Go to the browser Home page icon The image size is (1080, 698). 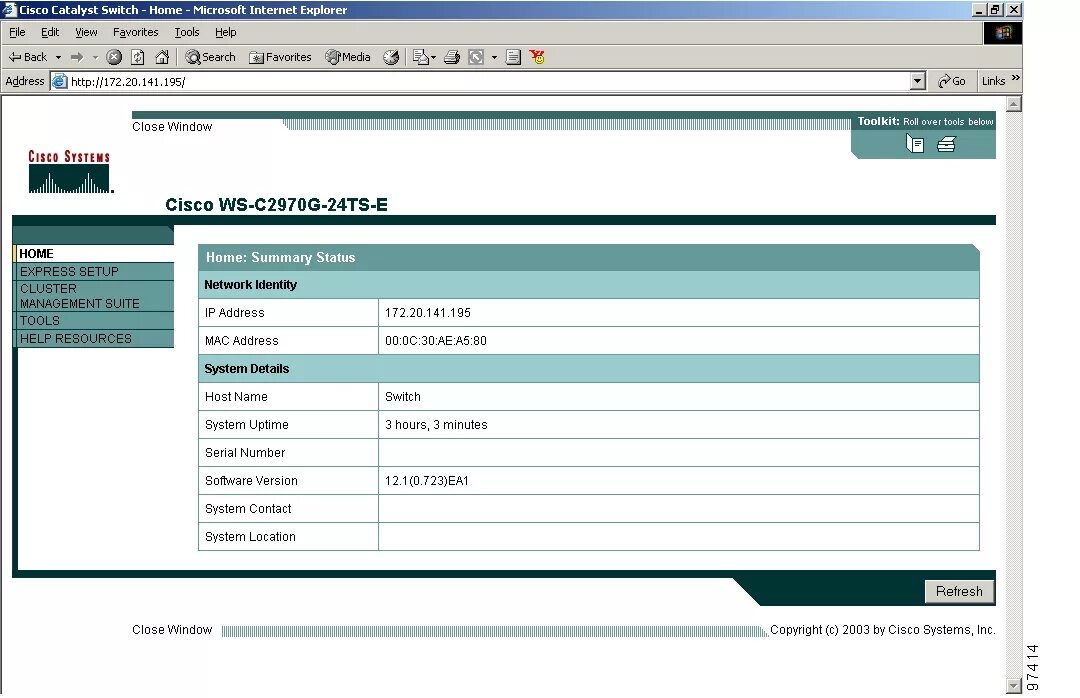click(x=162, y=57)
